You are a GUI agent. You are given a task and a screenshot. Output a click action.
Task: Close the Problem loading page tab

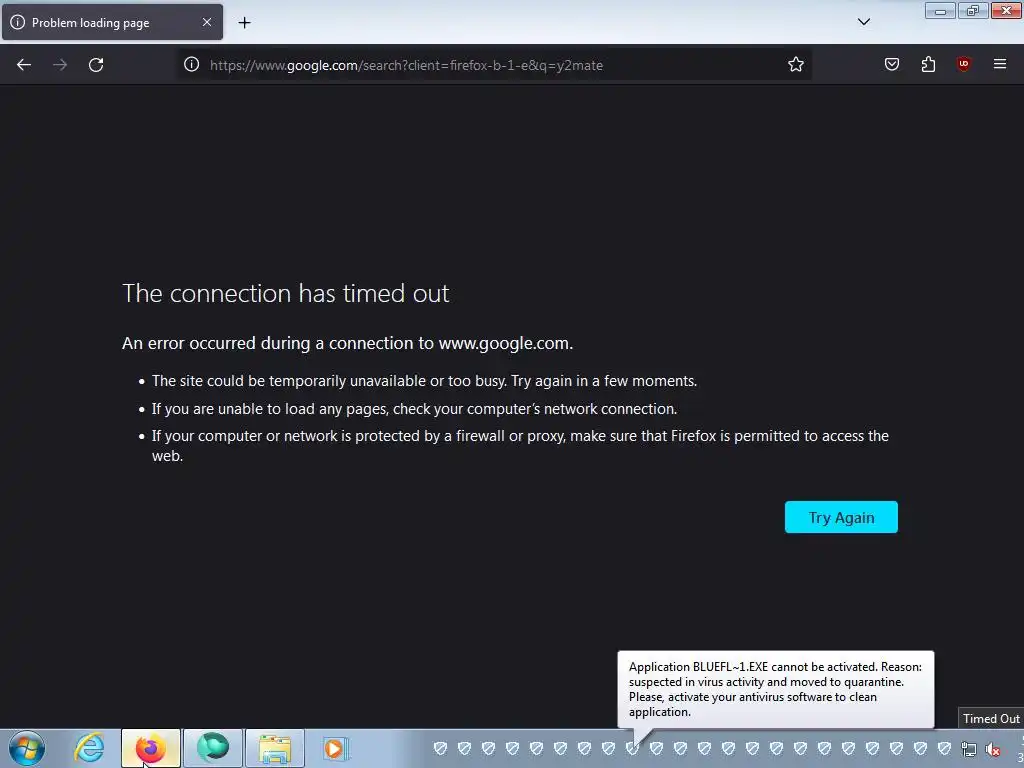207,22
